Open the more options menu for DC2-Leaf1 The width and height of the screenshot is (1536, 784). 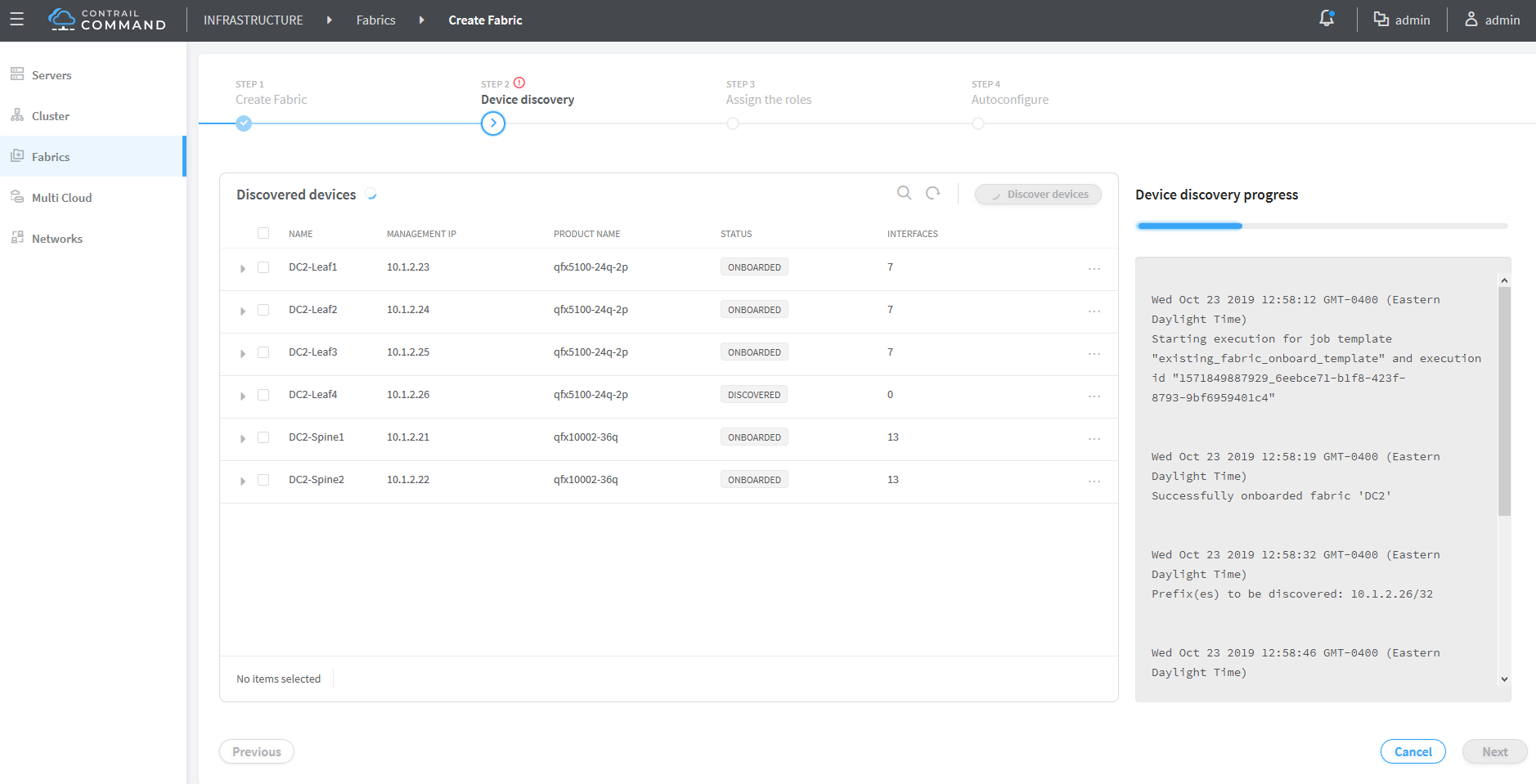coord(1094,269)
